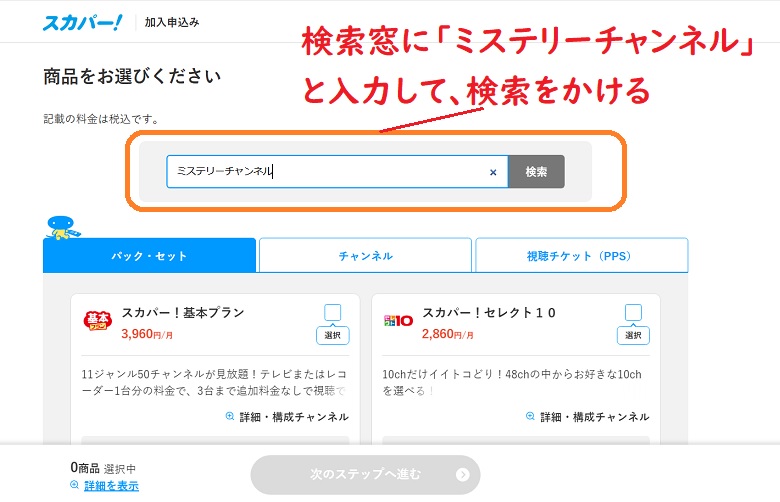Click the スカパー! logo

pos(82,22)
